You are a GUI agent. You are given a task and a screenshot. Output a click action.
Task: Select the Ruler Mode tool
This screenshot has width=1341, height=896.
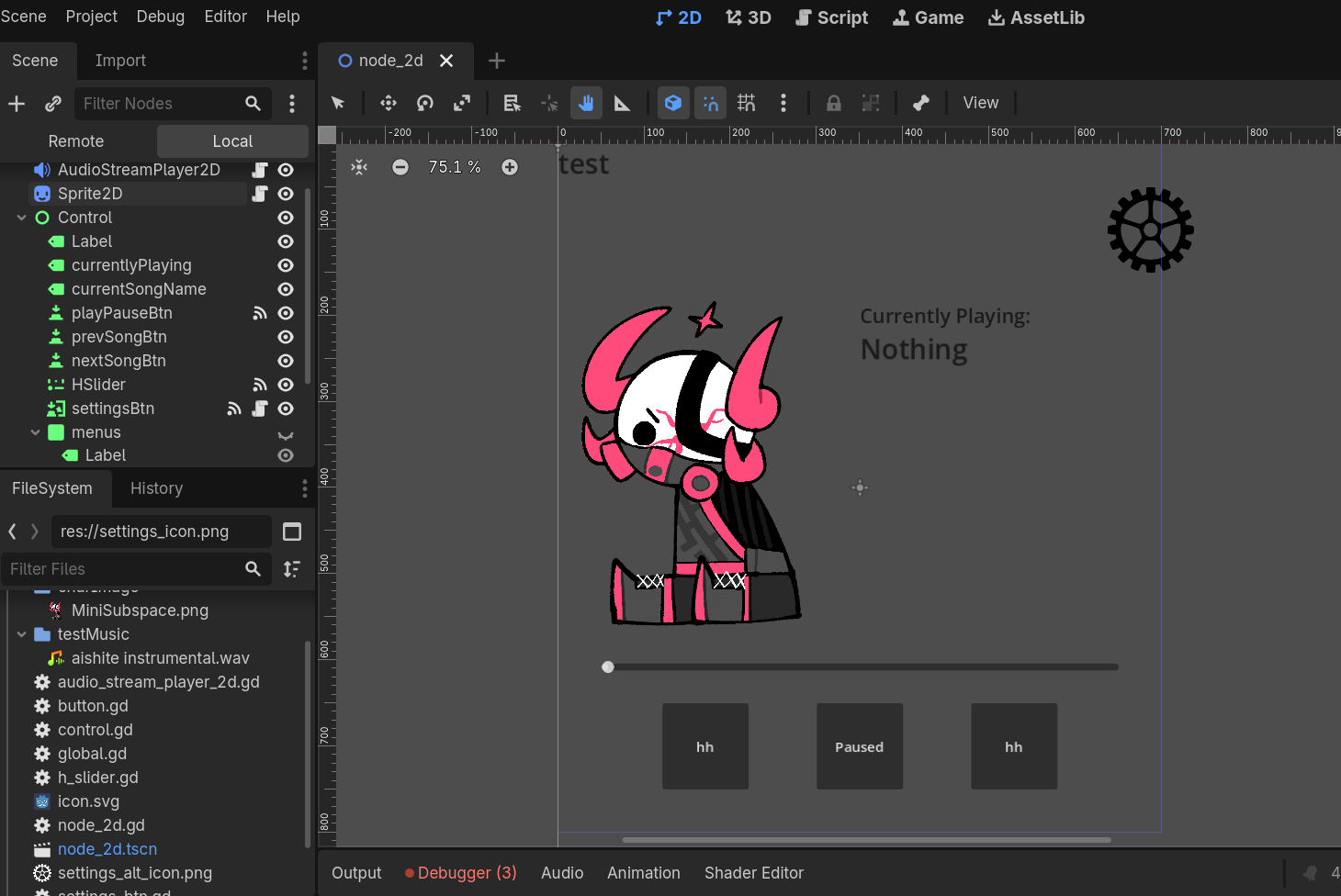click(623, 103)
